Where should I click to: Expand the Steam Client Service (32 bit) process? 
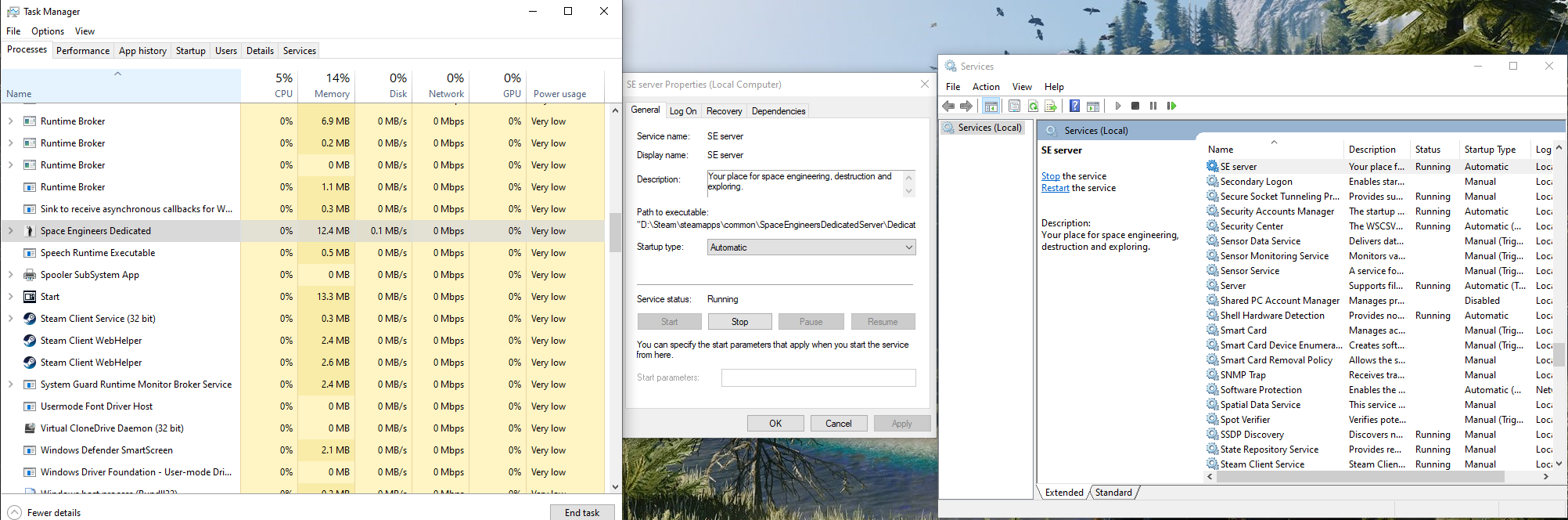pos(11,319)
